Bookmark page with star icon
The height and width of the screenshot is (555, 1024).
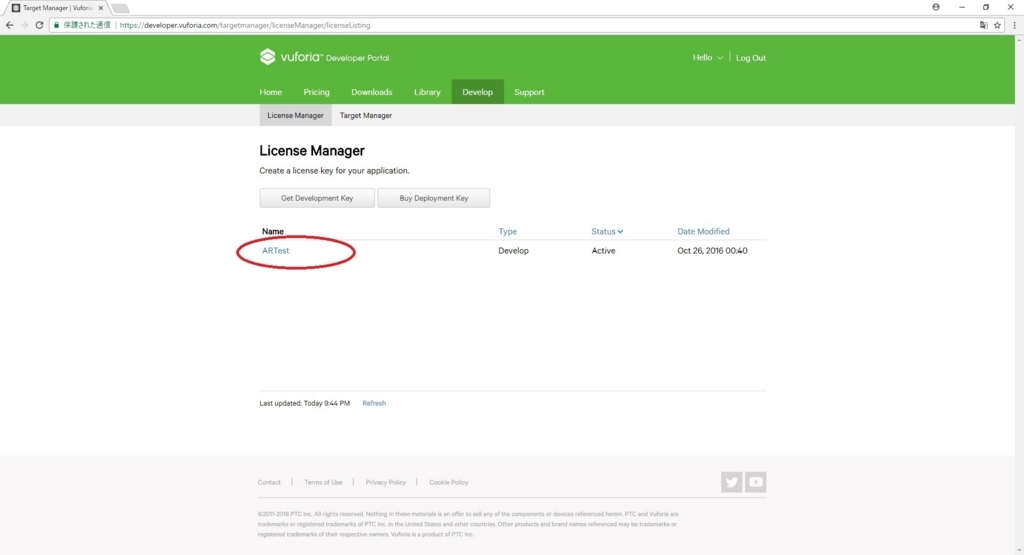[997, 25]
